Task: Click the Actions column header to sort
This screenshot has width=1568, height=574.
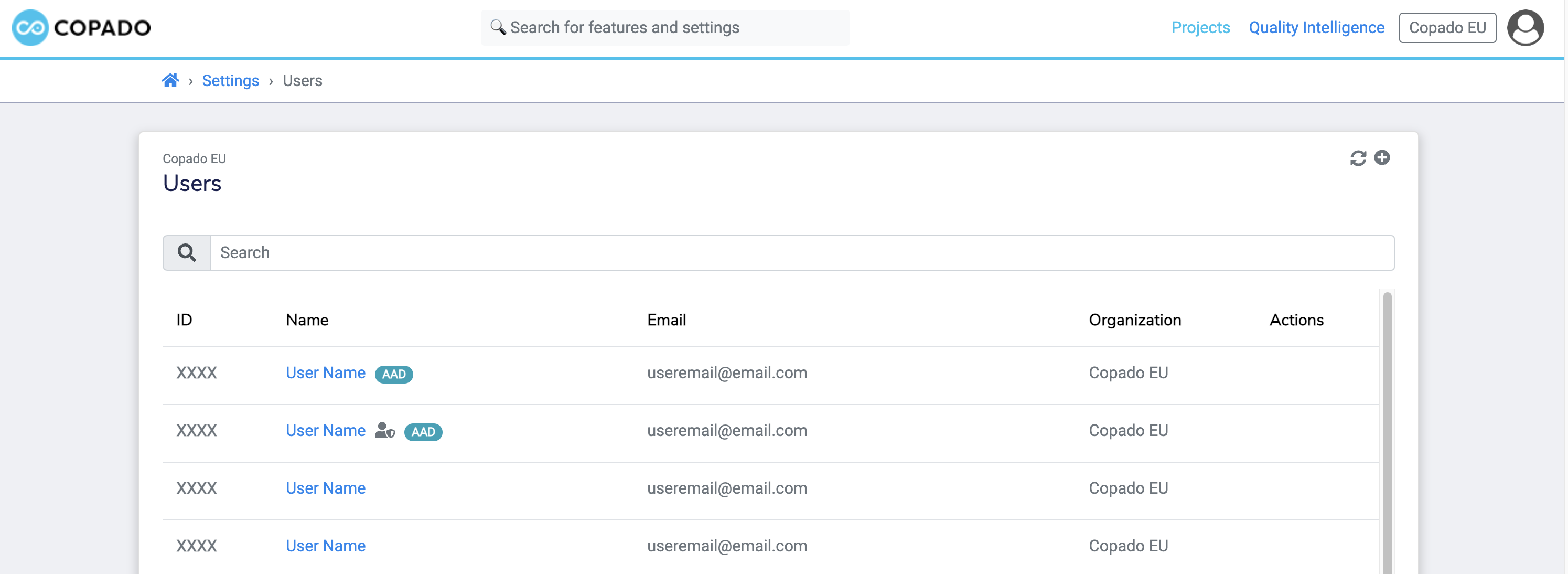Action: pos(1296,319)
